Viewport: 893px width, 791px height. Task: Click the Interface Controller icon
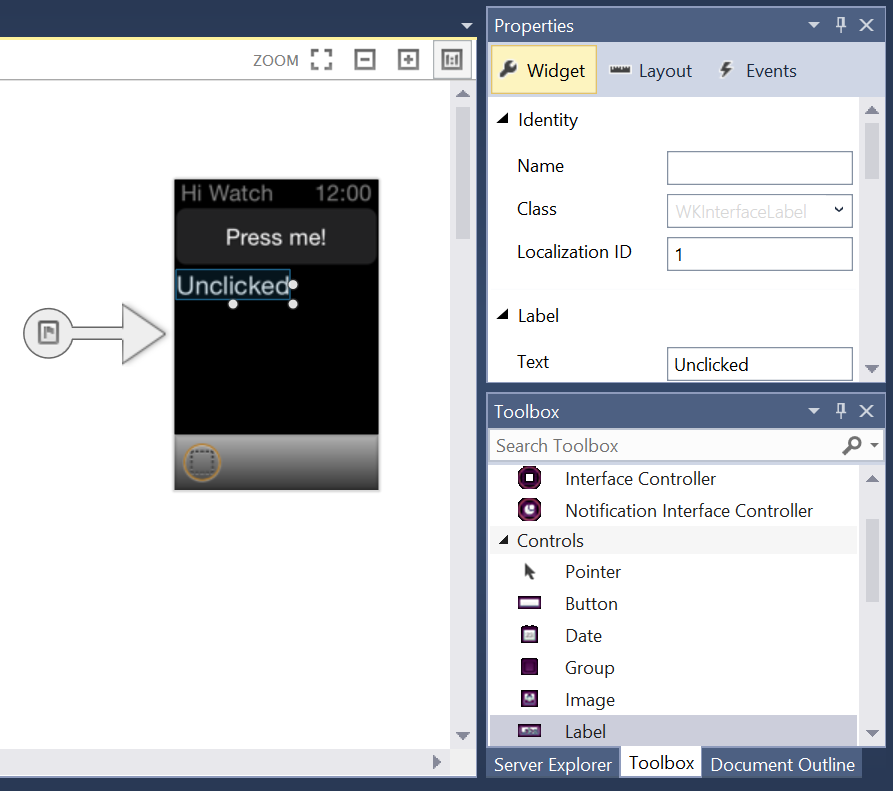point(529,478)
